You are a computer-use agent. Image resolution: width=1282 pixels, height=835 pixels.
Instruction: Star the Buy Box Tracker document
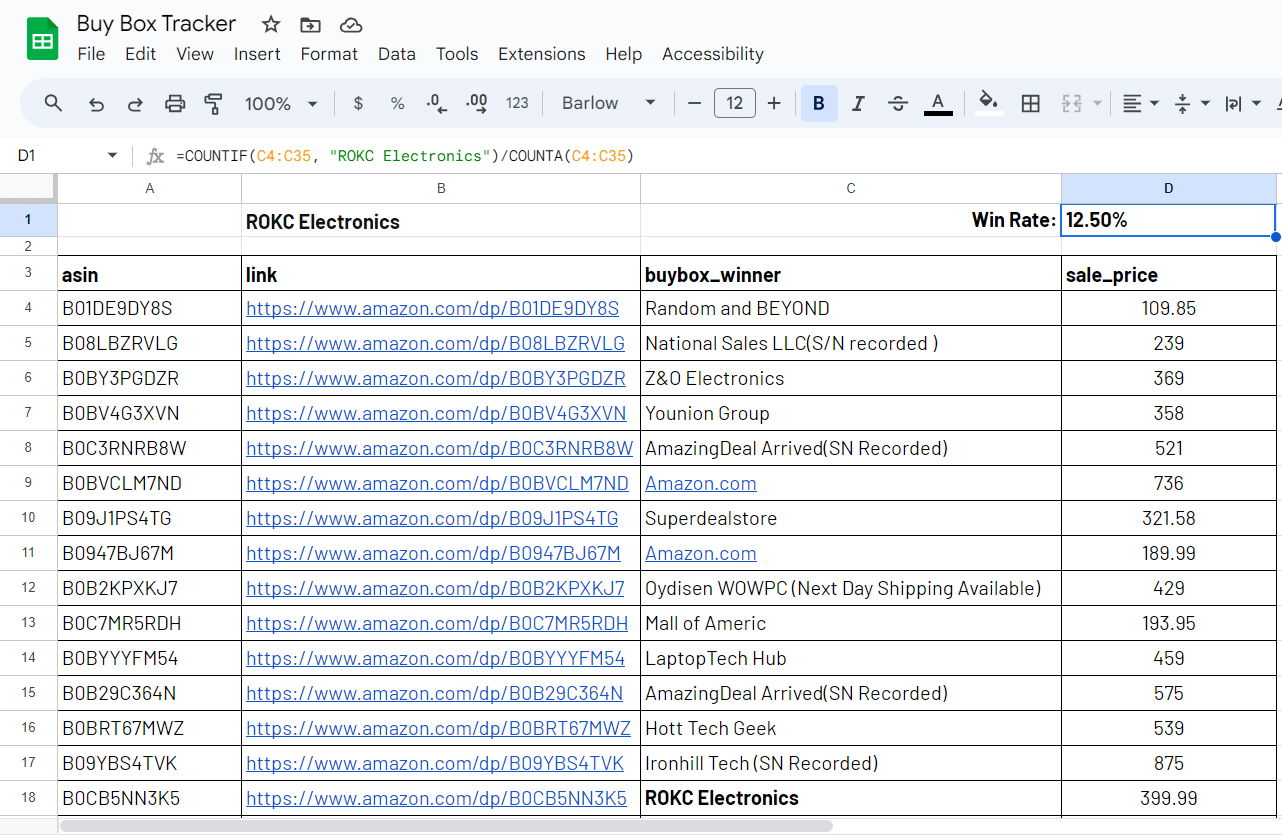pyautogui.click(x=271, y=25)
